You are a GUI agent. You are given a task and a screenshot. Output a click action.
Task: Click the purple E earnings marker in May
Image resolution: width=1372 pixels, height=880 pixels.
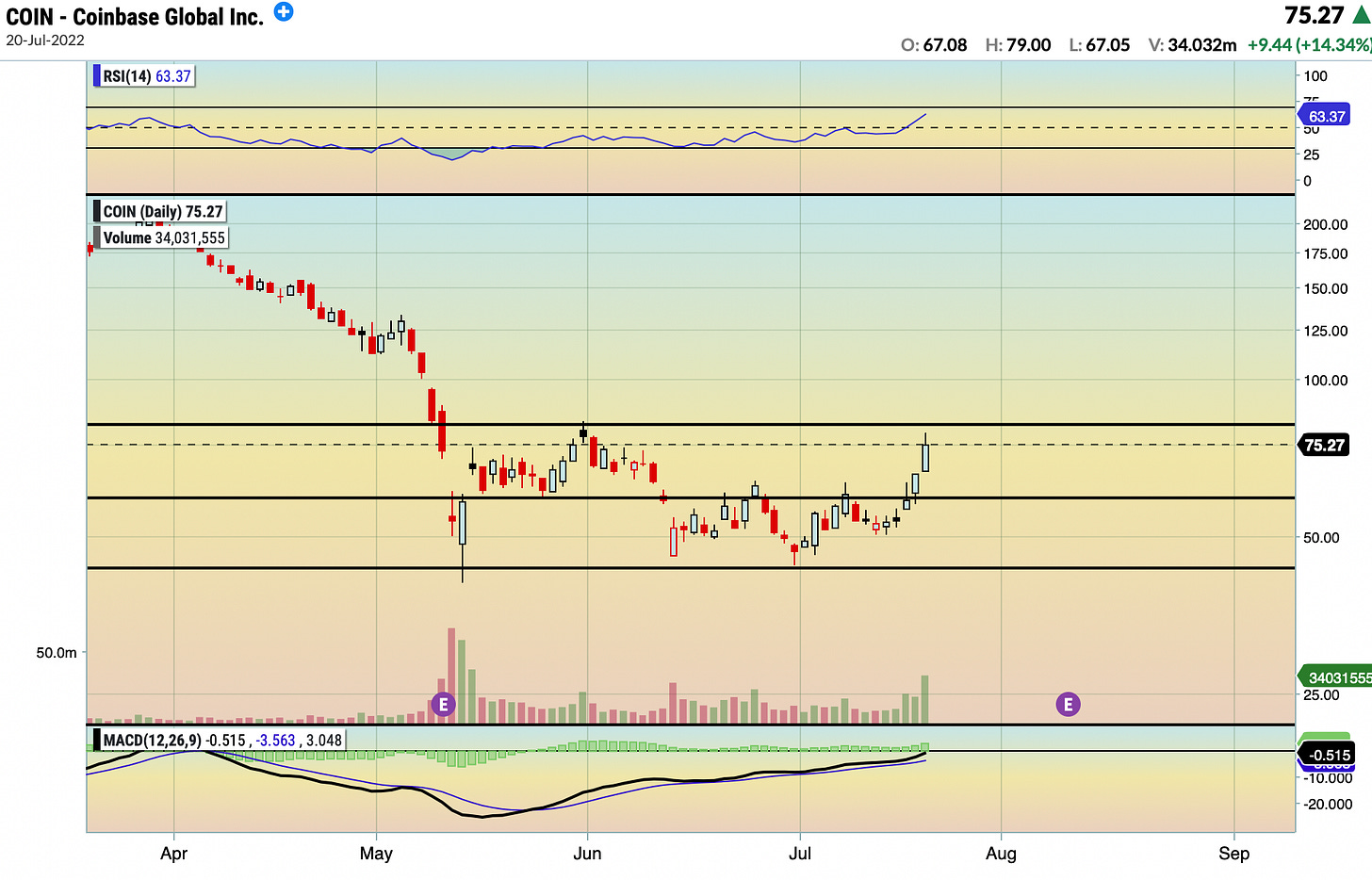pyautogui.click(x=443, y=704)
